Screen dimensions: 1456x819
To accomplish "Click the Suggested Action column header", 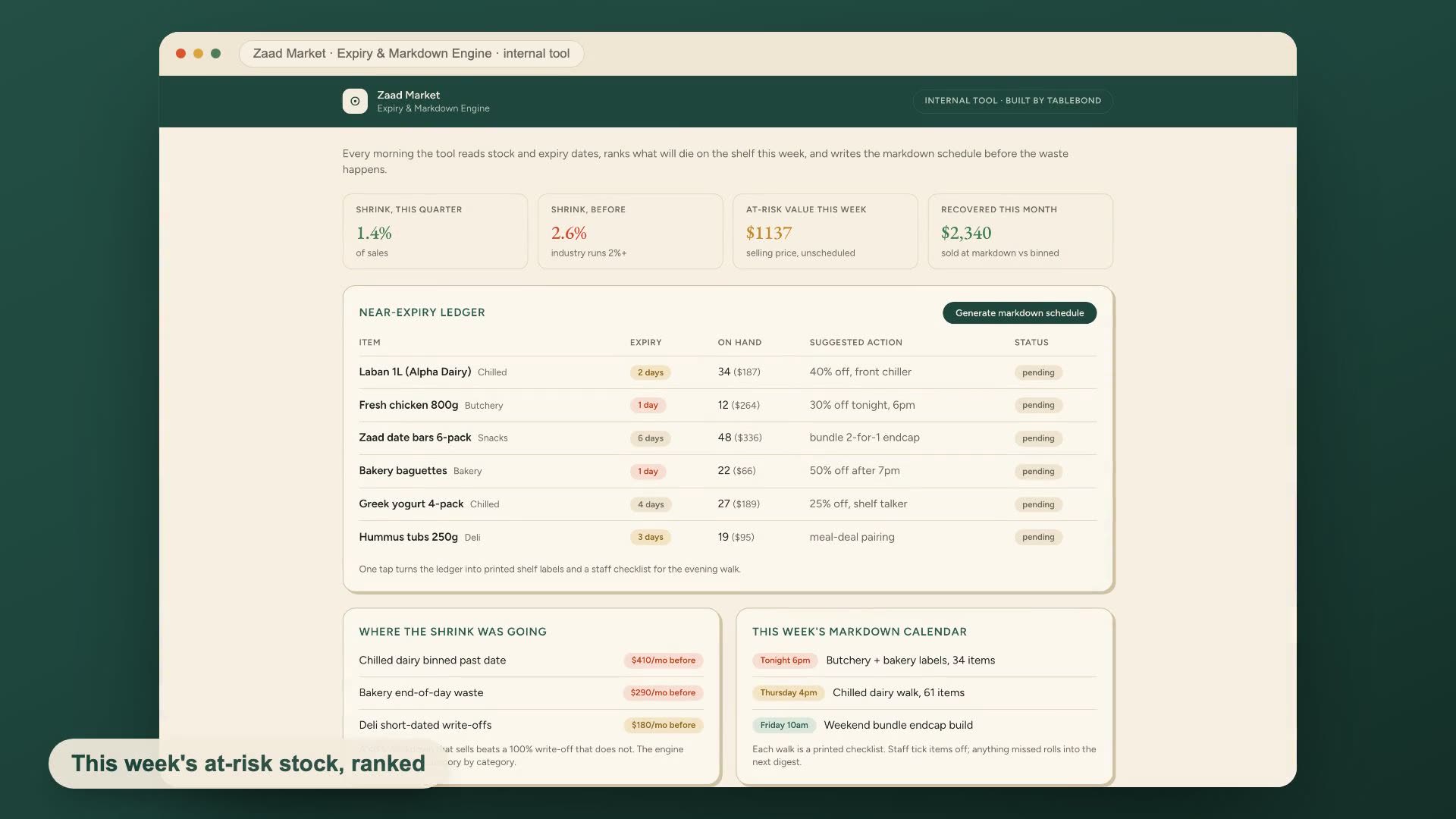I will 855,343.
